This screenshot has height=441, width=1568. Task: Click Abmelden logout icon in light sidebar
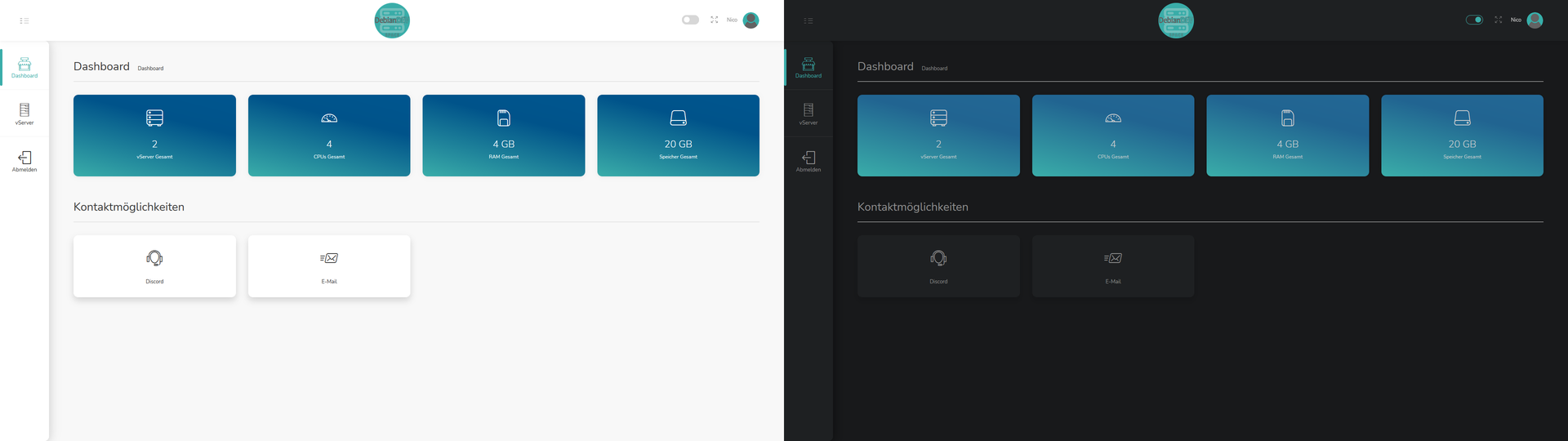point(24,158)
